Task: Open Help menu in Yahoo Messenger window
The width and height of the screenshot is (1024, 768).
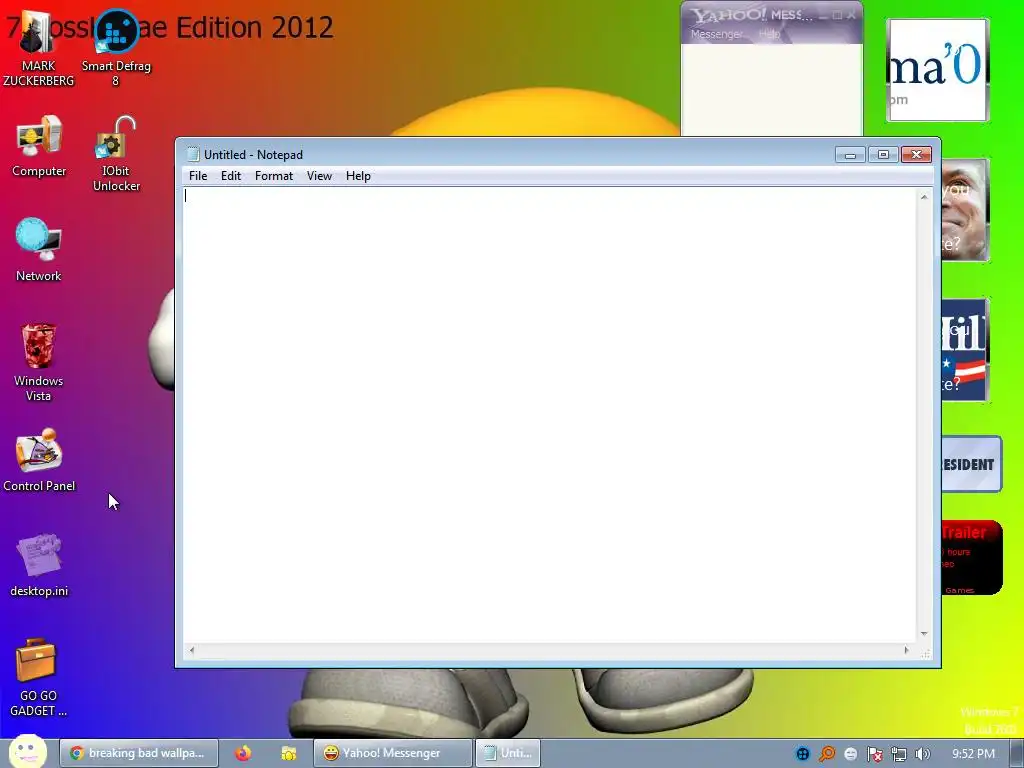Action: pos(769,34)
